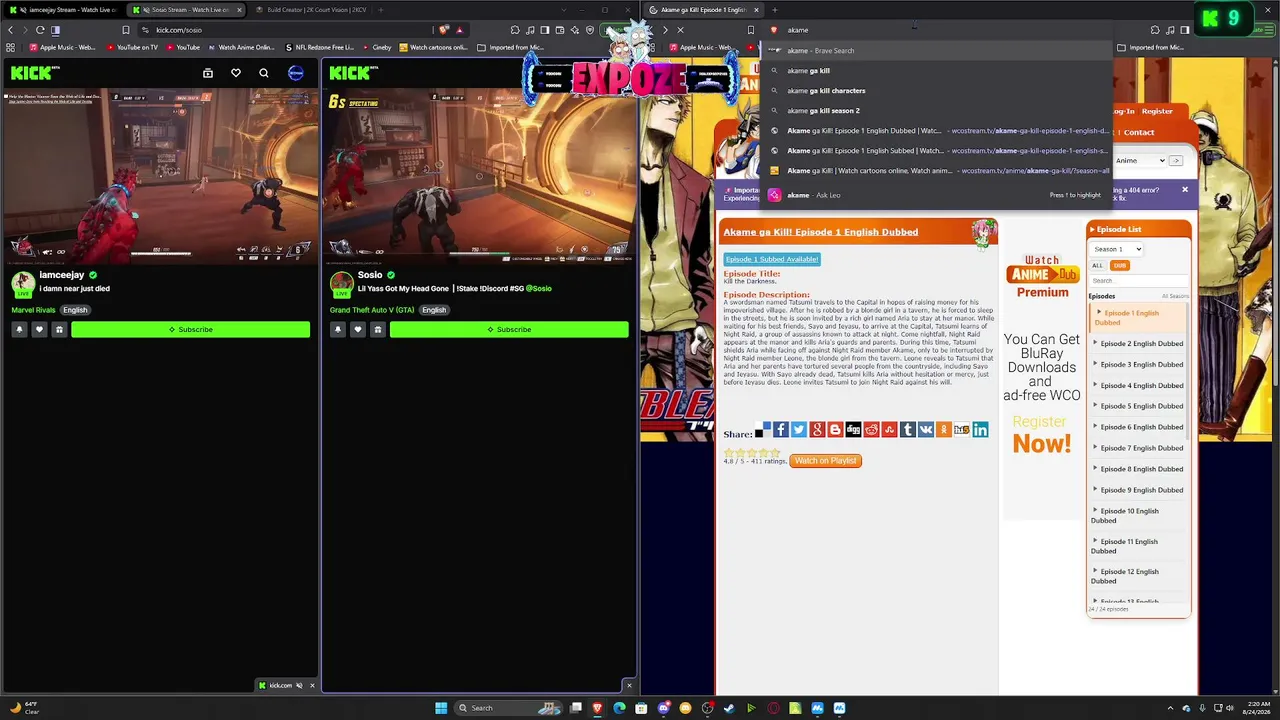Open the Season 1 dropdown

tap(1117, 249)
